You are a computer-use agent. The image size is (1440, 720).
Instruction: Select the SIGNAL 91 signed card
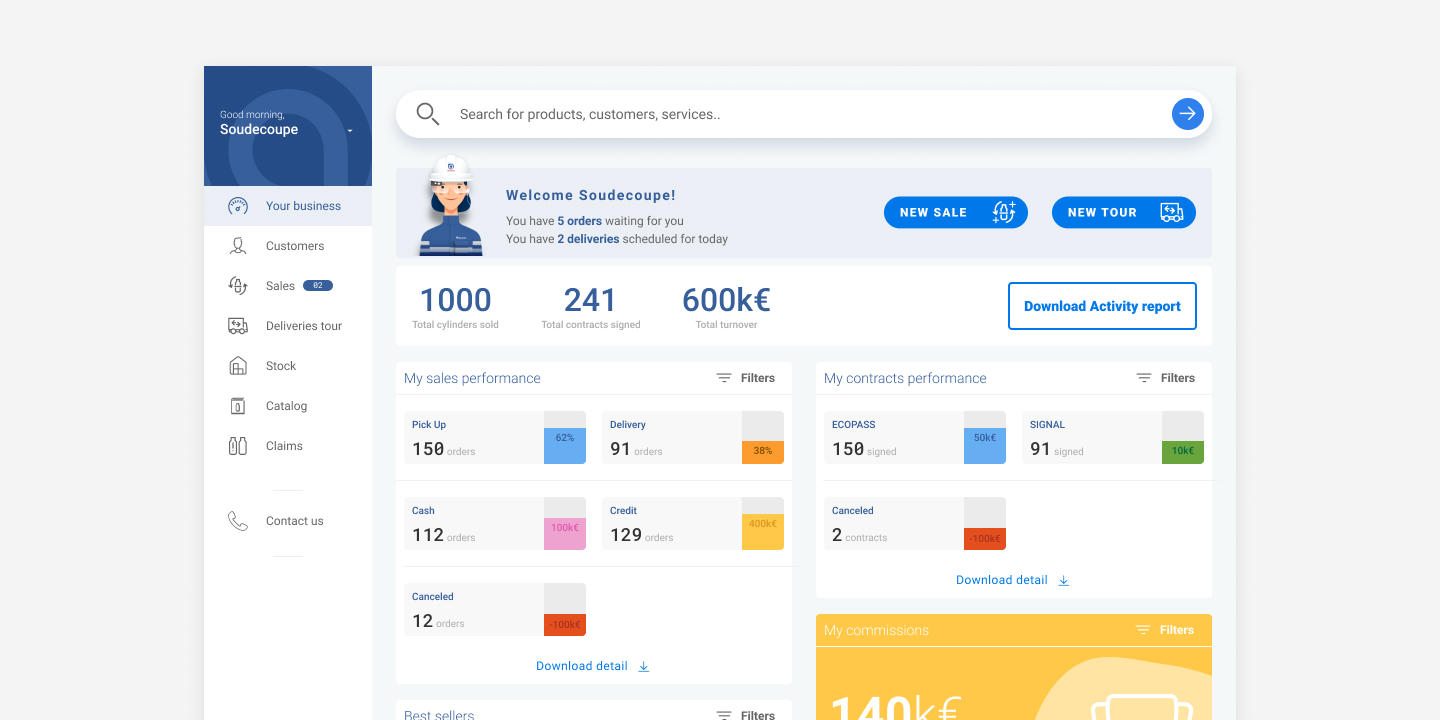point(1113,438)
